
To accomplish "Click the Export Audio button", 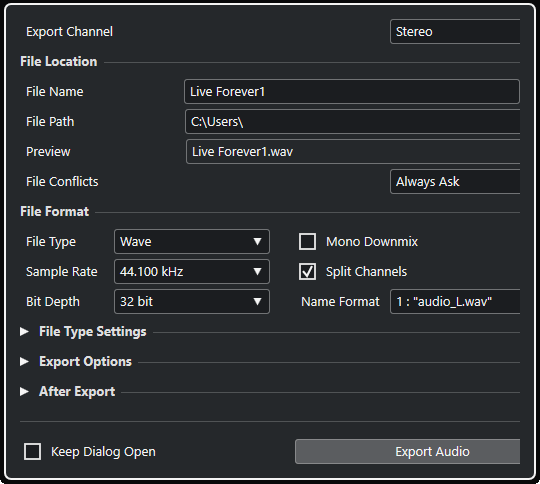I will coord(407,451).
